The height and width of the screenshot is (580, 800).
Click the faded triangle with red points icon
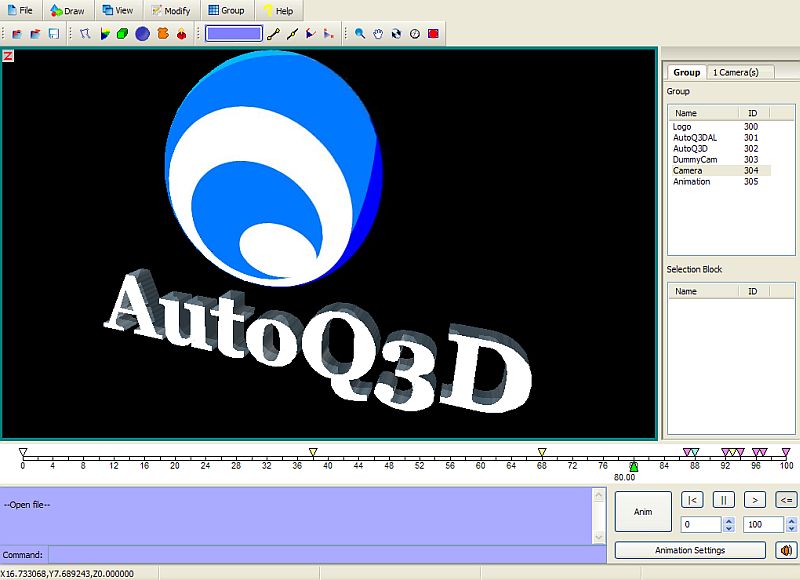click(329, 34)
